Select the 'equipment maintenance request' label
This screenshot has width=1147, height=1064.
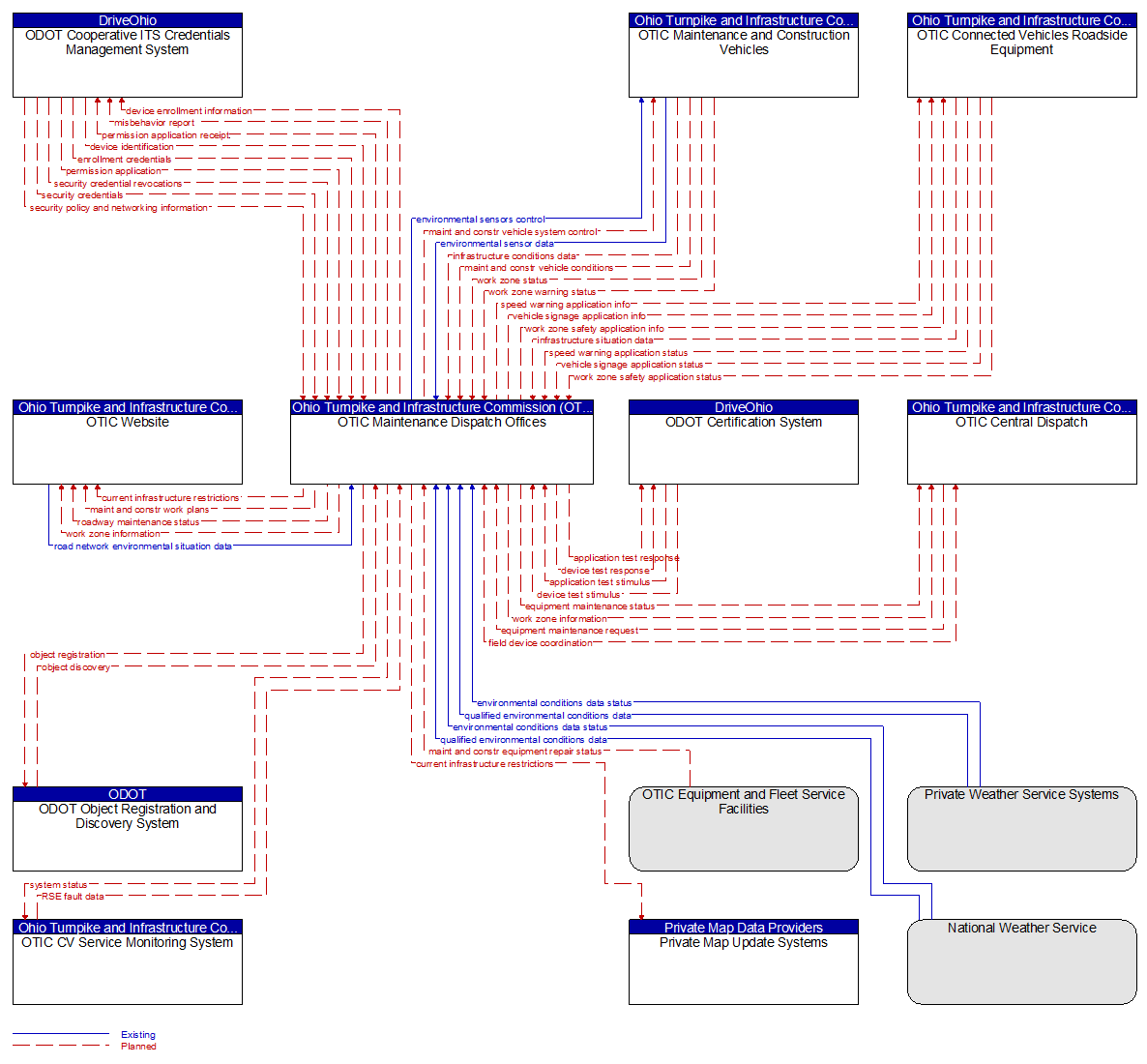(570, 631)
